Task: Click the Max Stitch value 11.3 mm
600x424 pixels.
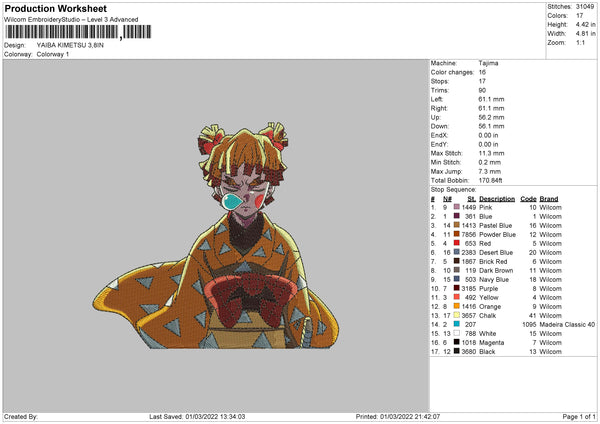Action: [x=491, y=153]
